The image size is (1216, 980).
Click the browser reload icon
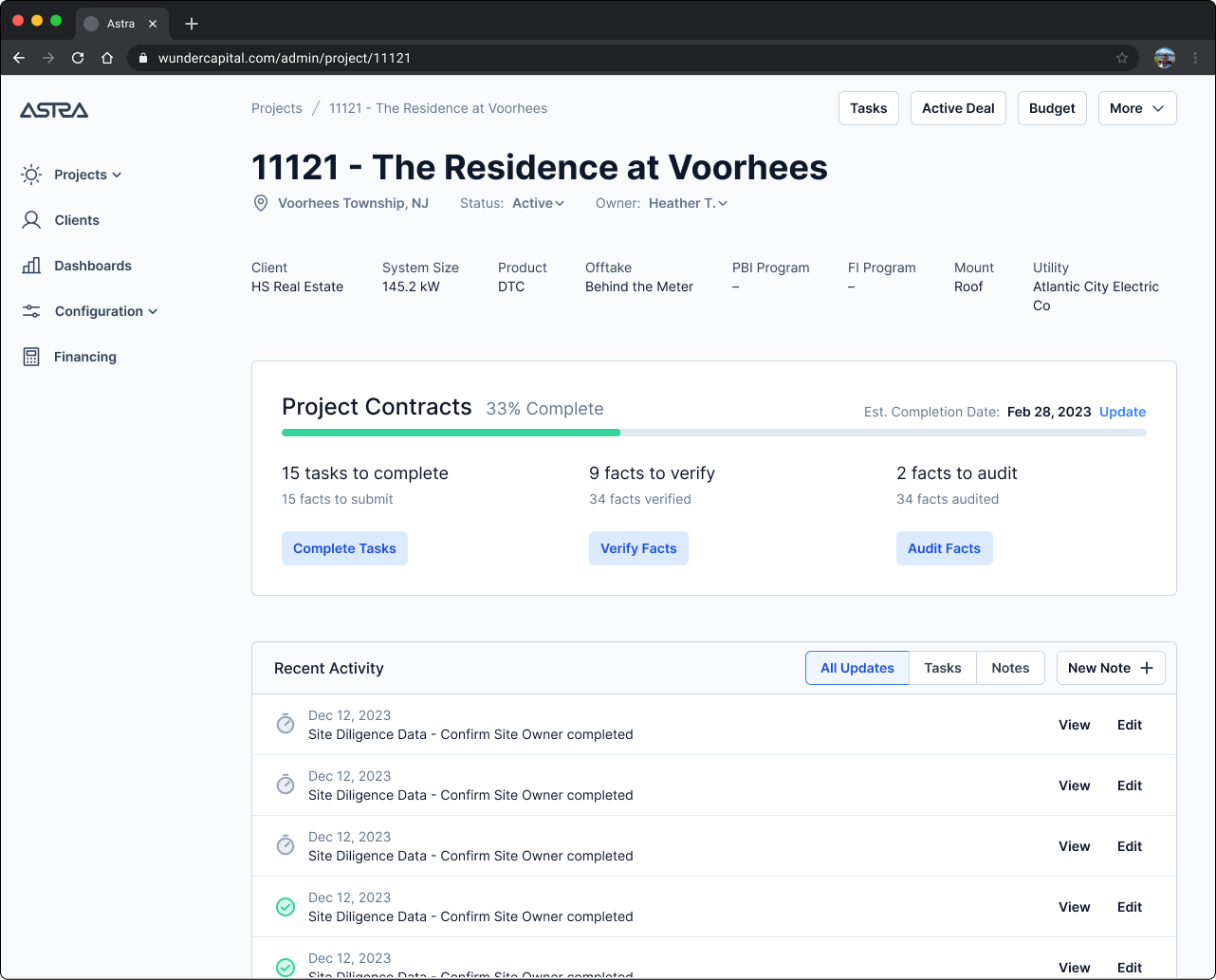pyautogui.click(x=78, y=58)
